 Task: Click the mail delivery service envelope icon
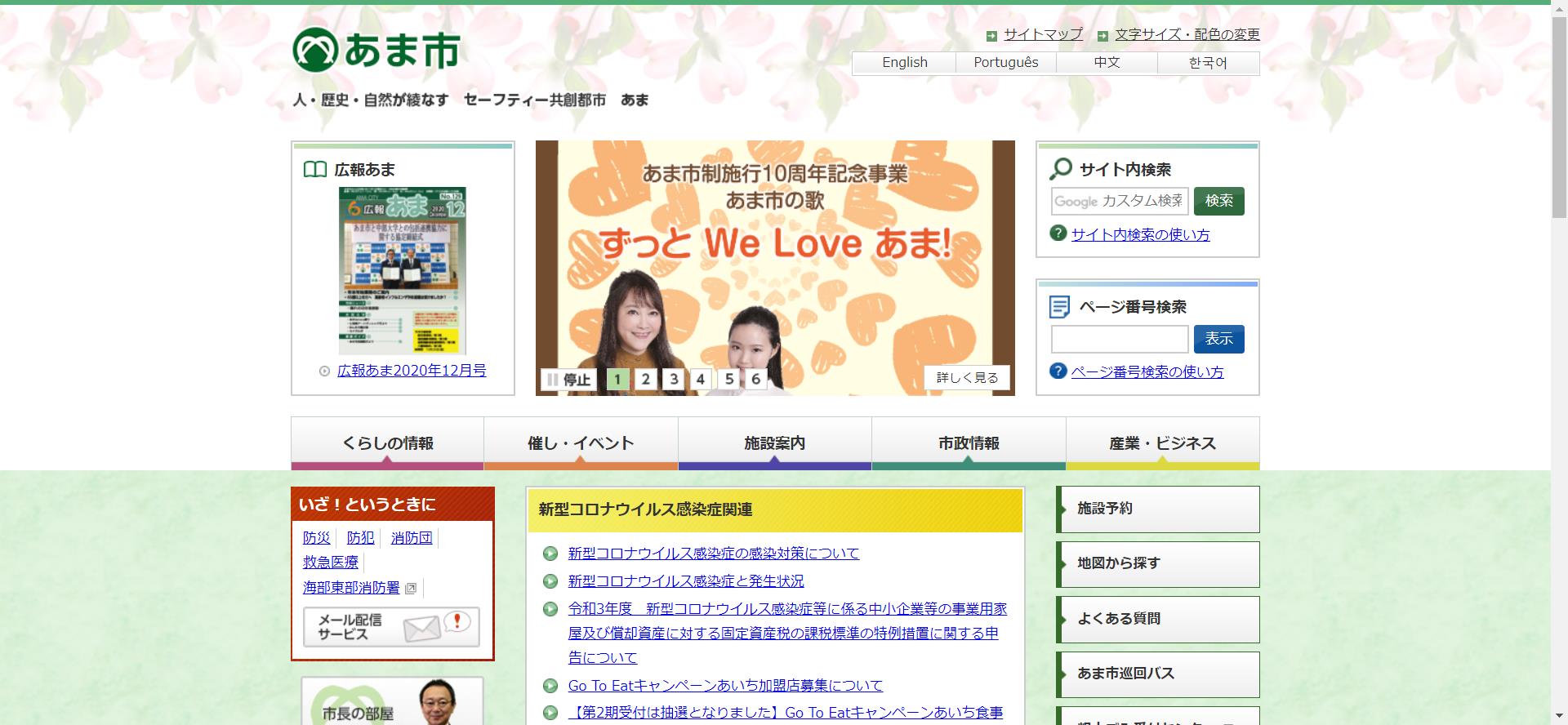coord(422,628)
